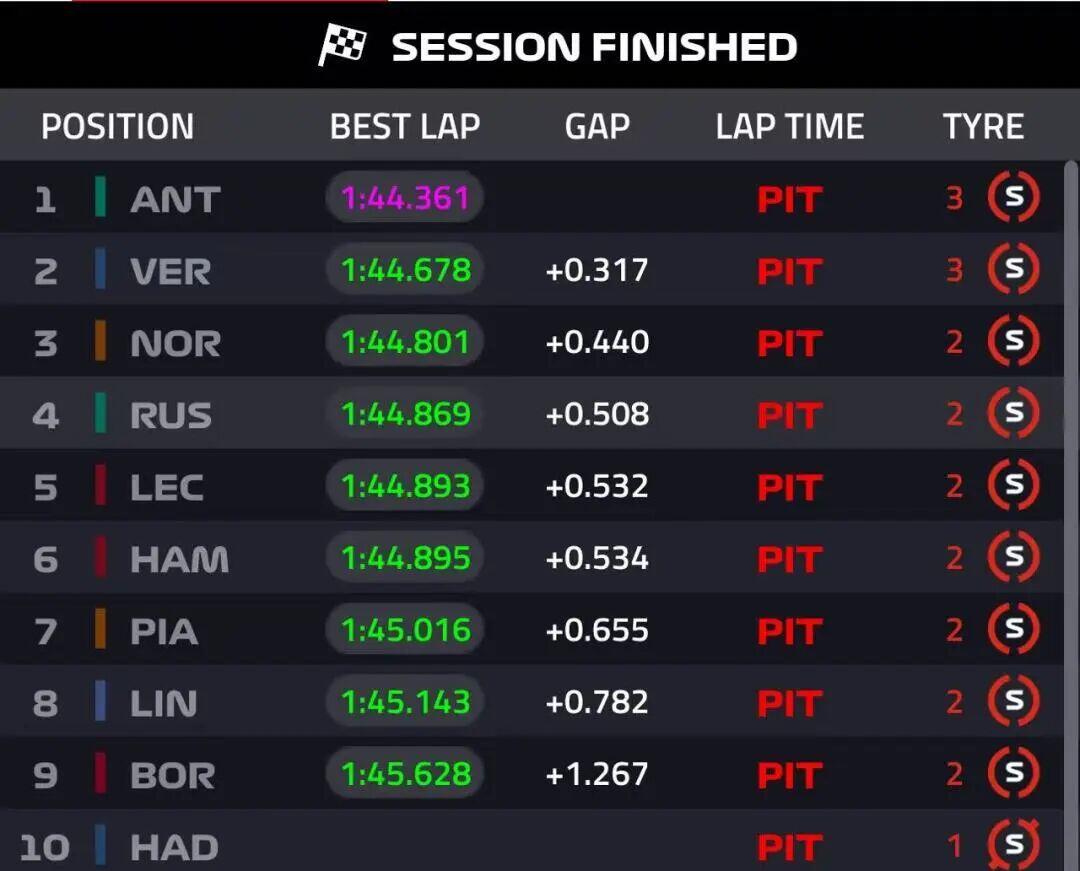Select the LIN driver row name
The image size is (1080, 871).
[x=163, y=703]
